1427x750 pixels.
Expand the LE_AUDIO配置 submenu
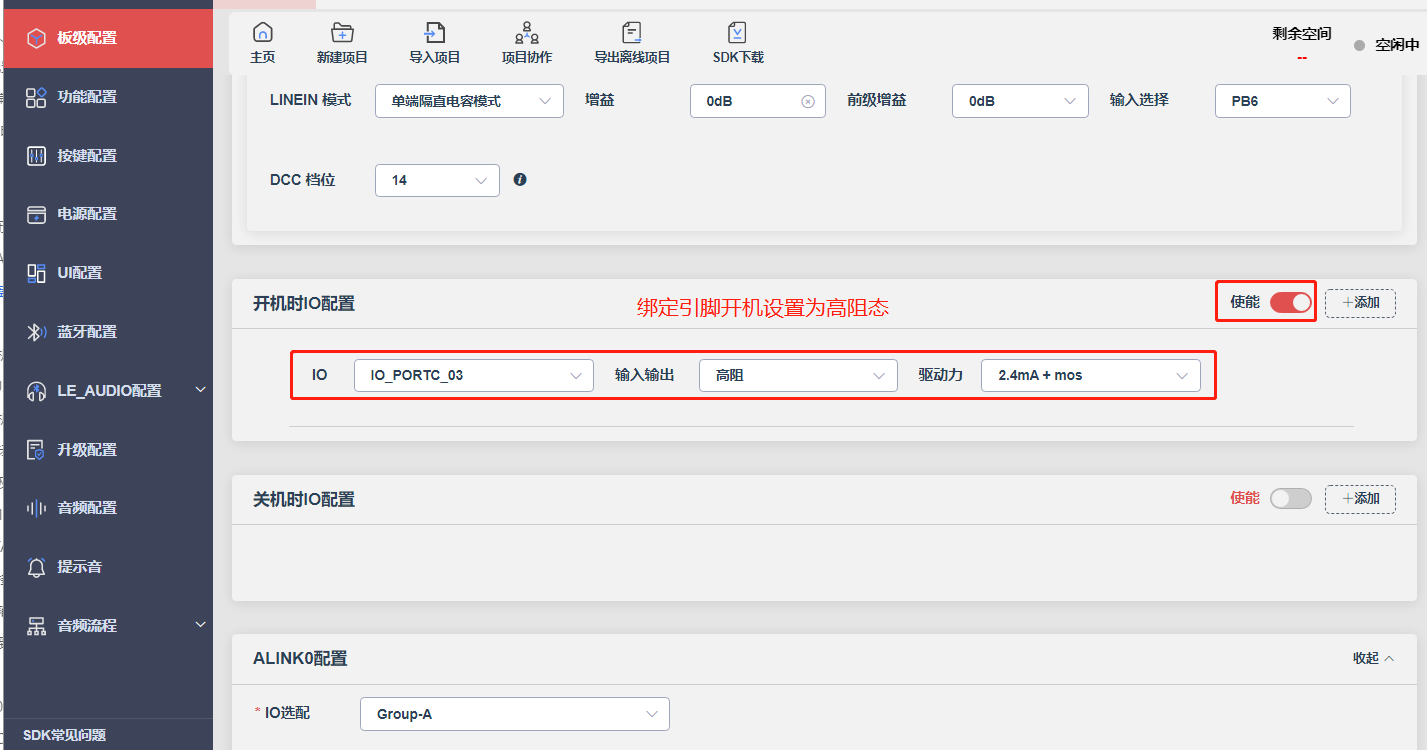(200, 390)
